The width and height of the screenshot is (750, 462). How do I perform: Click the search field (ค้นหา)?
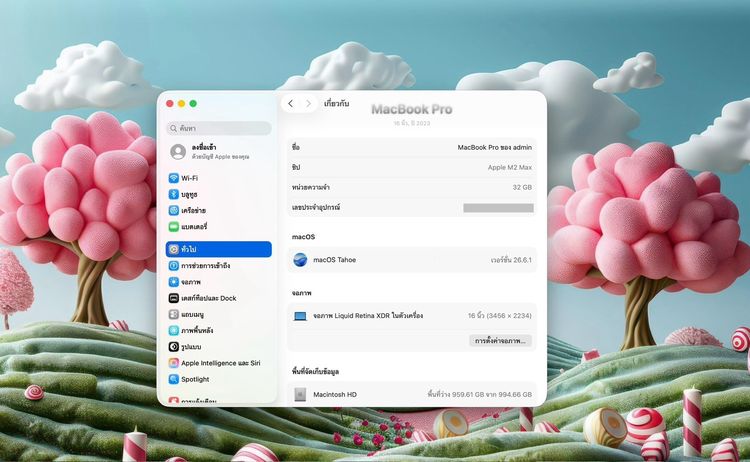click(219, 128)
